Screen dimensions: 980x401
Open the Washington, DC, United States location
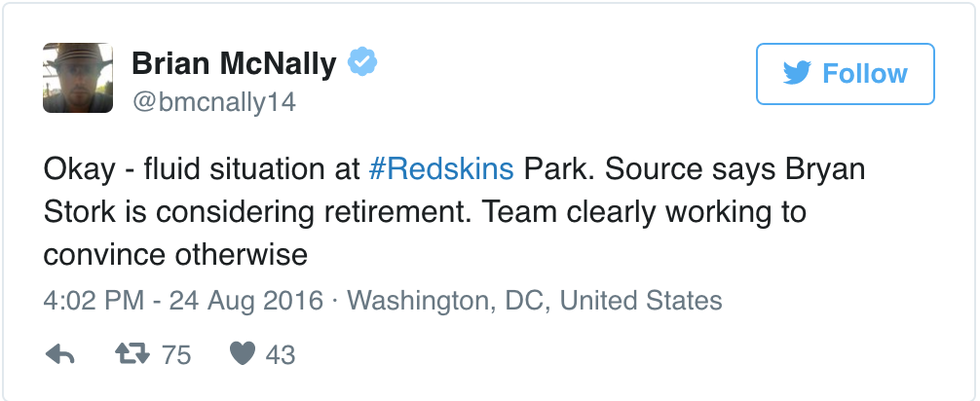pyautogui.click(x=534, y=300)
